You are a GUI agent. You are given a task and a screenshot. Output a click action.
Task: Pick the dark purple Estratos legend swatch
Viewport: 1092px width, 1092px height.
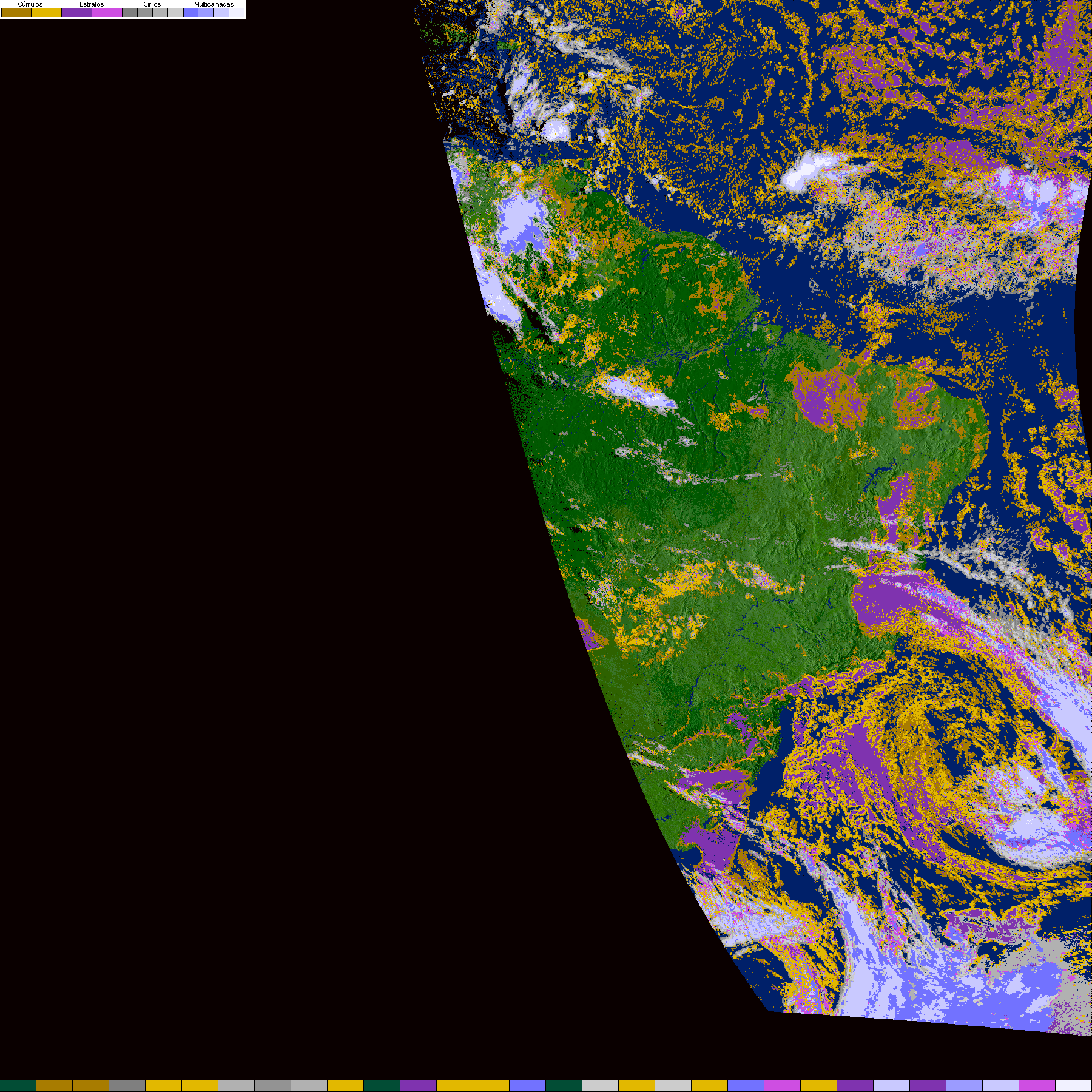click(x=77, y=12)
